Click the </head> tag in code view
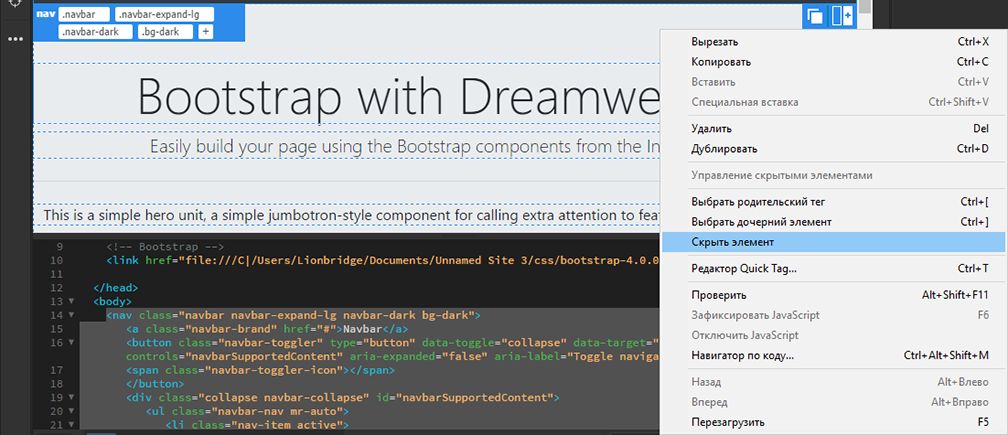The image size is (1008, 435). pyautogui.click(x=116, y=288)
